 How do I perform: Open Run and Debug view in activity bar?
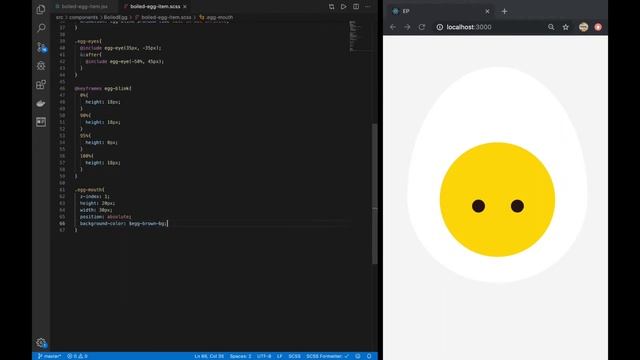coord(41,66)
